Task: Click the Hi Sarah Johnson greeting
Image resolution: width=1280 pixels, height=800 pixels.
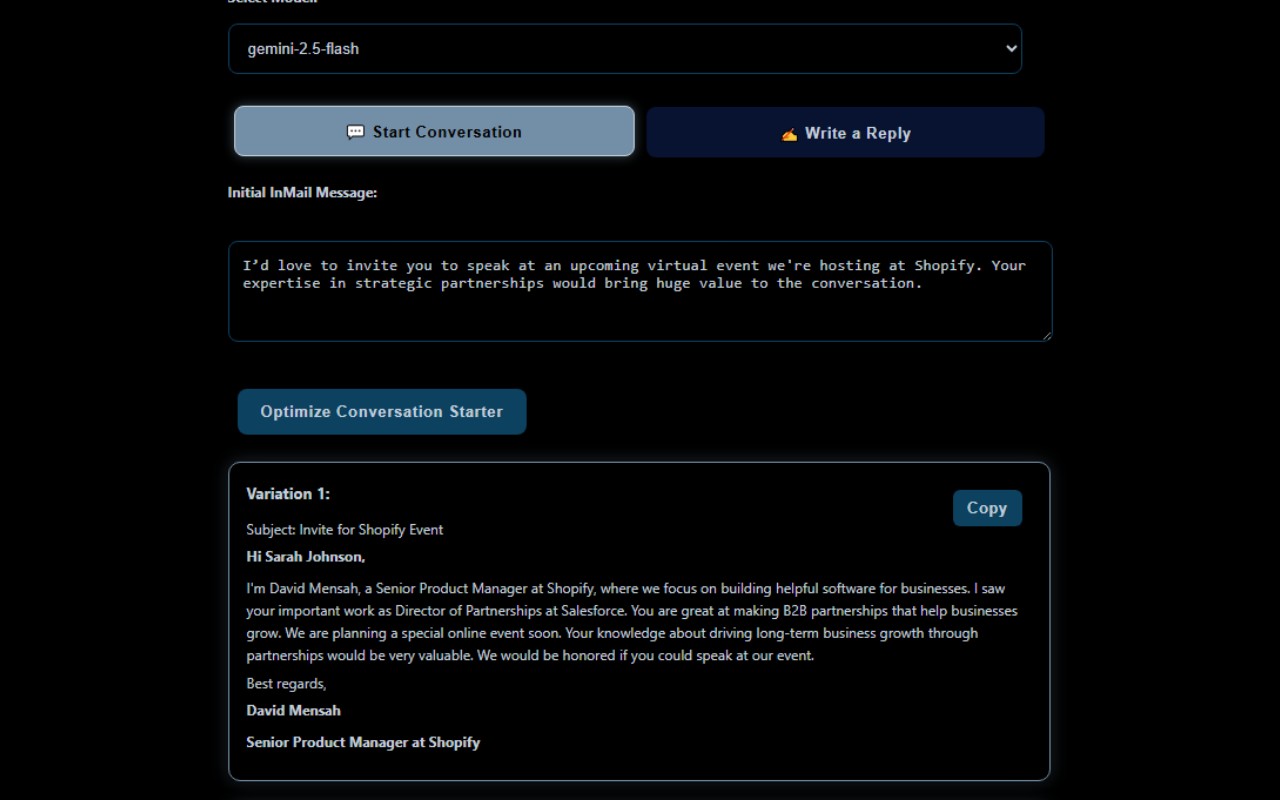Action: tap(306, 556)
